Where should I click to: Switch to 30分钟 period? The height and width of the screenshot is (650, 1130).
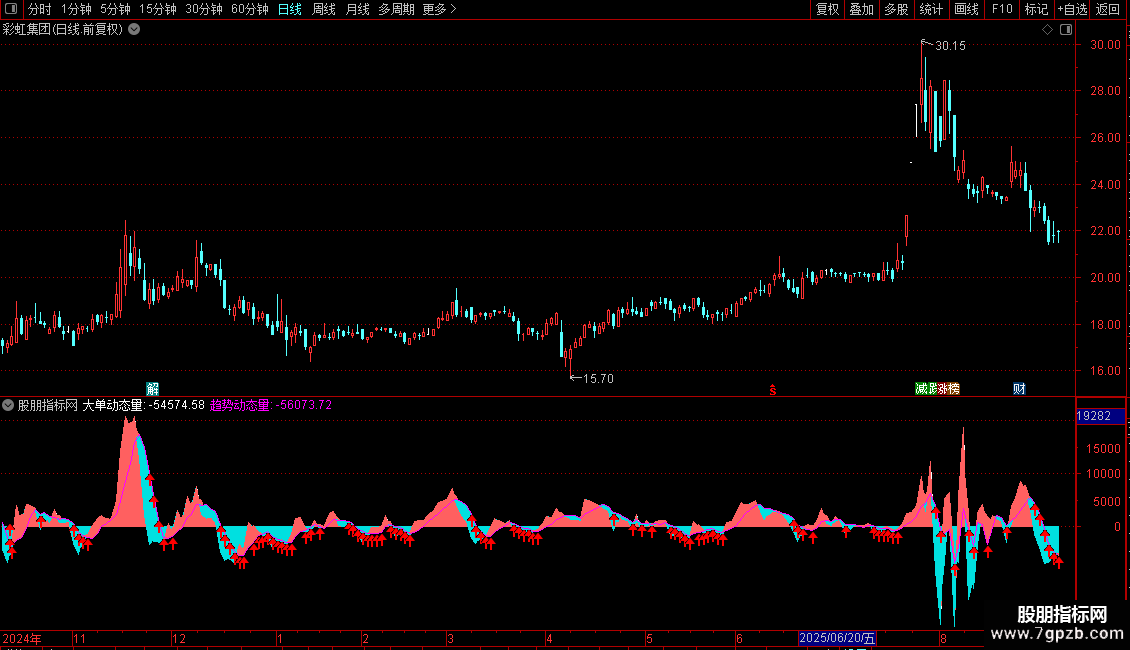coord(204,9)
